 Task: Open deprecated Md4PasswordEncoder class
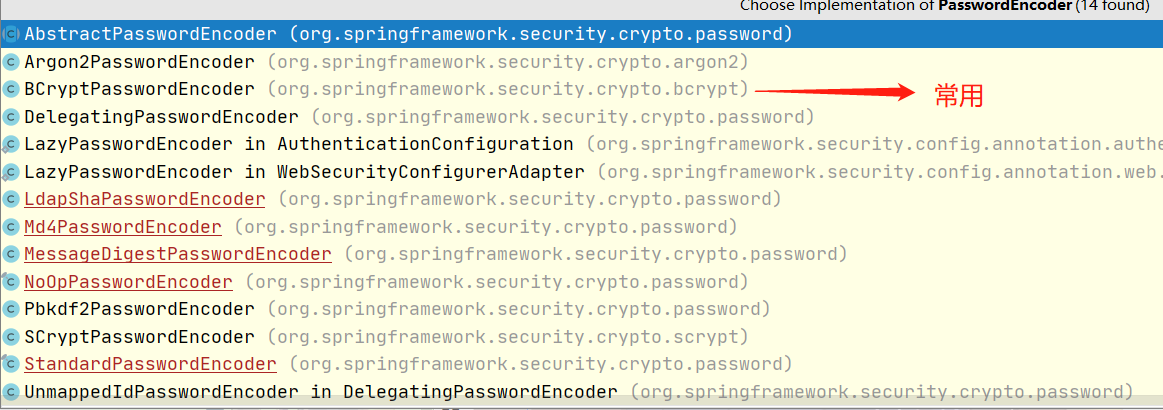(123, 227)
